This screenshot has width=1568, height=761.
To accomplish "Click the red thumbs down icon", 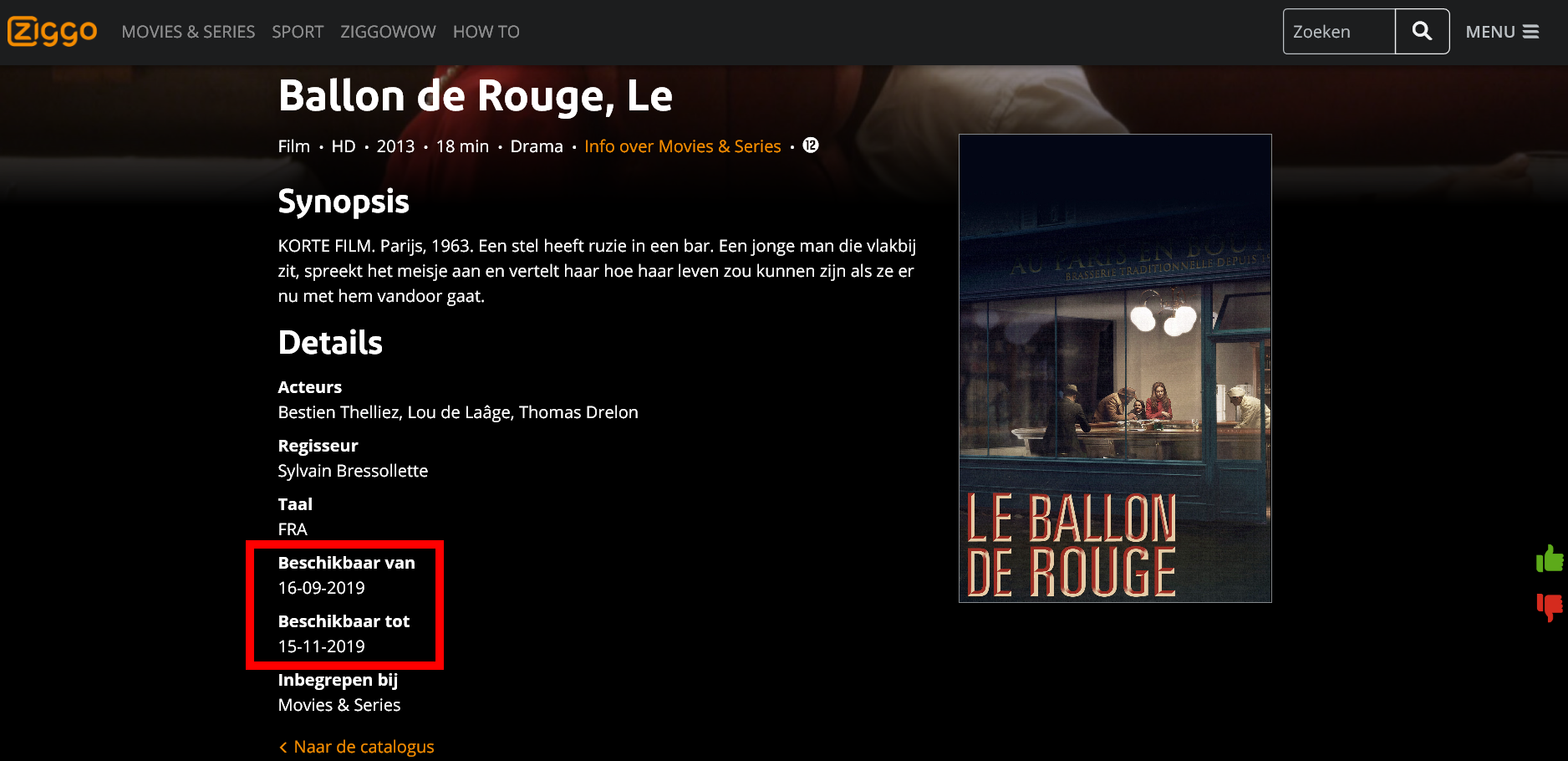I will 1550,607.
